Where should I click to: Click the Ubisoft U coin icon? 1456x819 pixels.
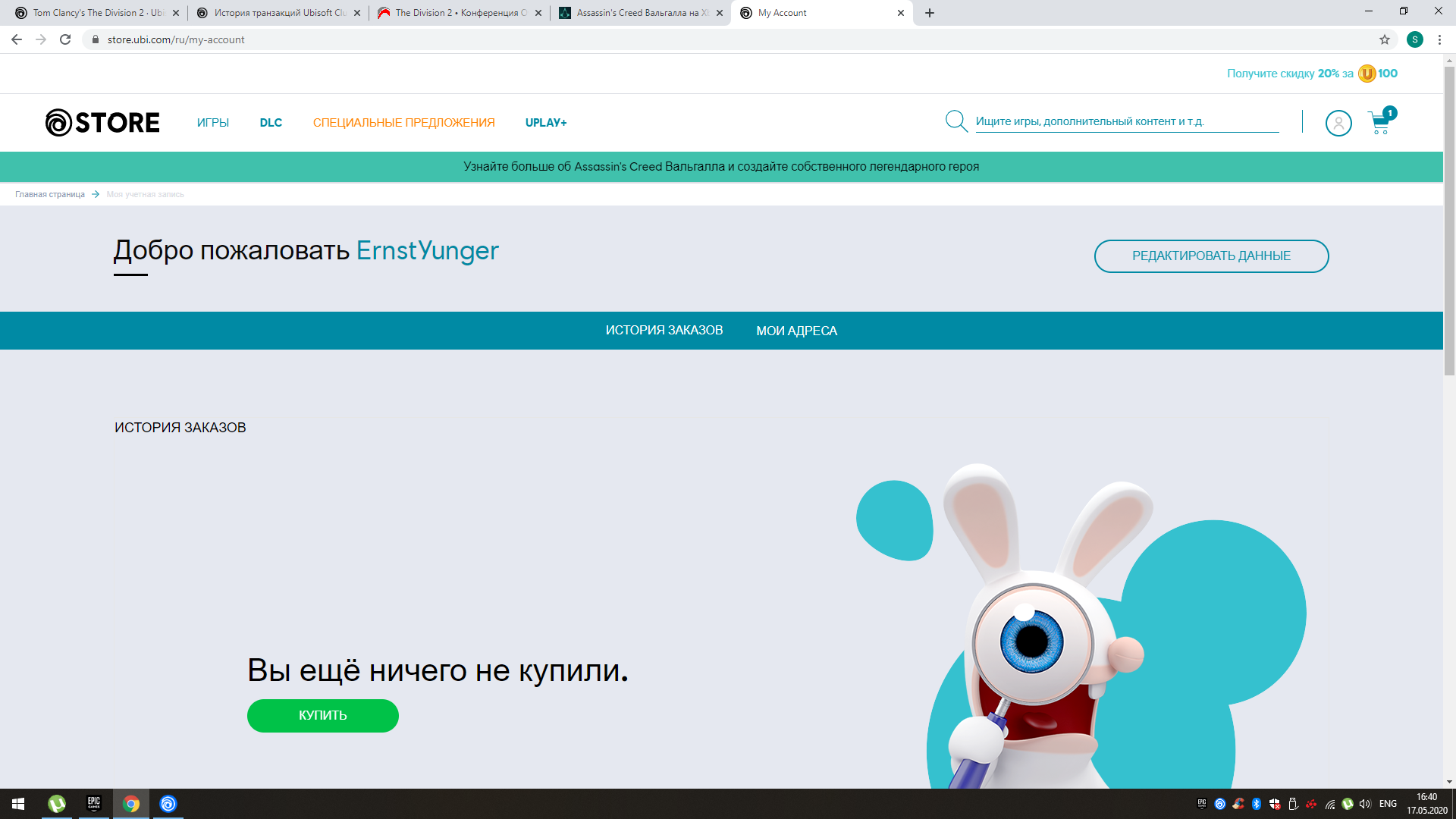coord(1367,74)
